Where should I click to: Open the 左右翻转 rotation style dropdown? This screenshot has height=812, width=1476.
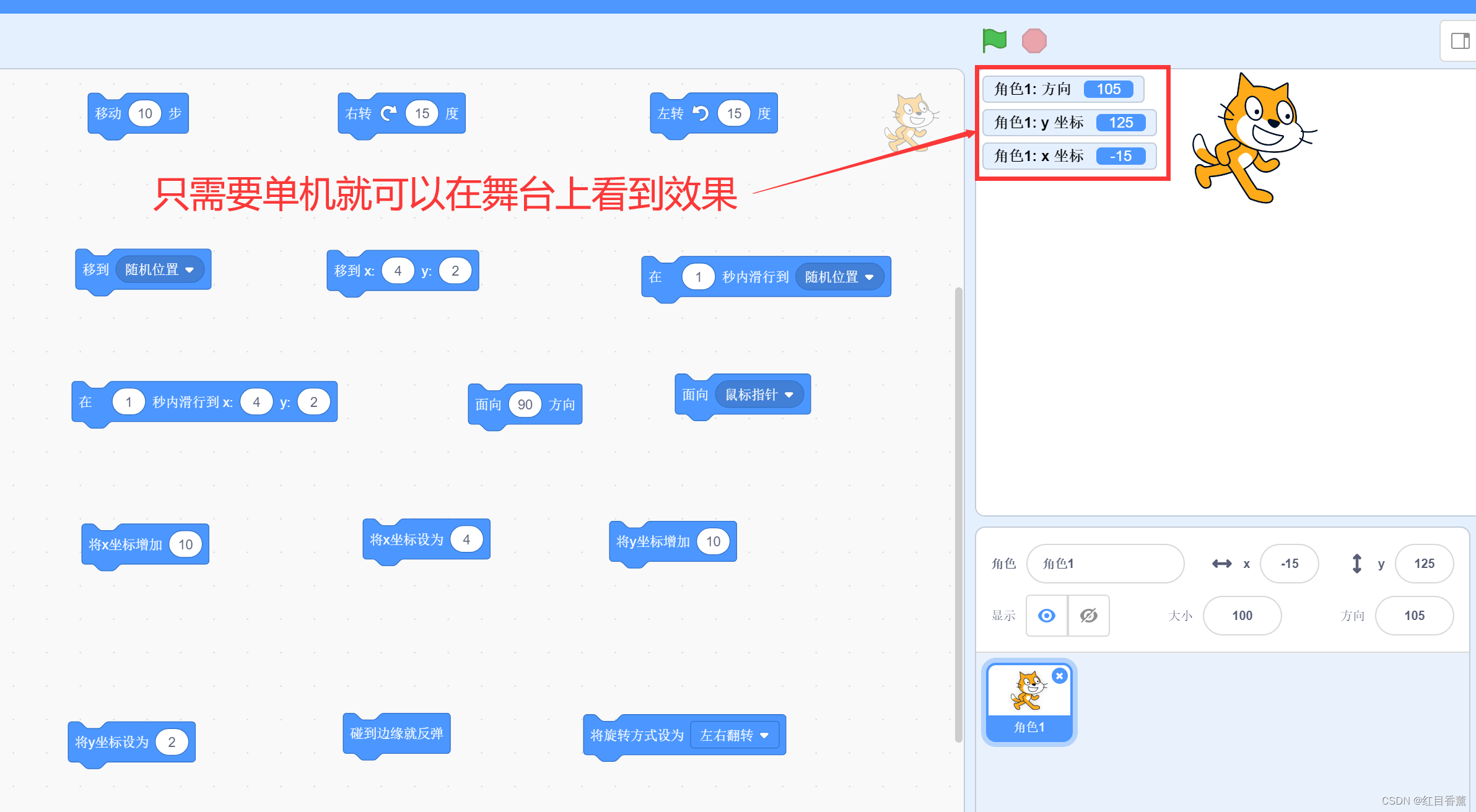coord(735,735)
